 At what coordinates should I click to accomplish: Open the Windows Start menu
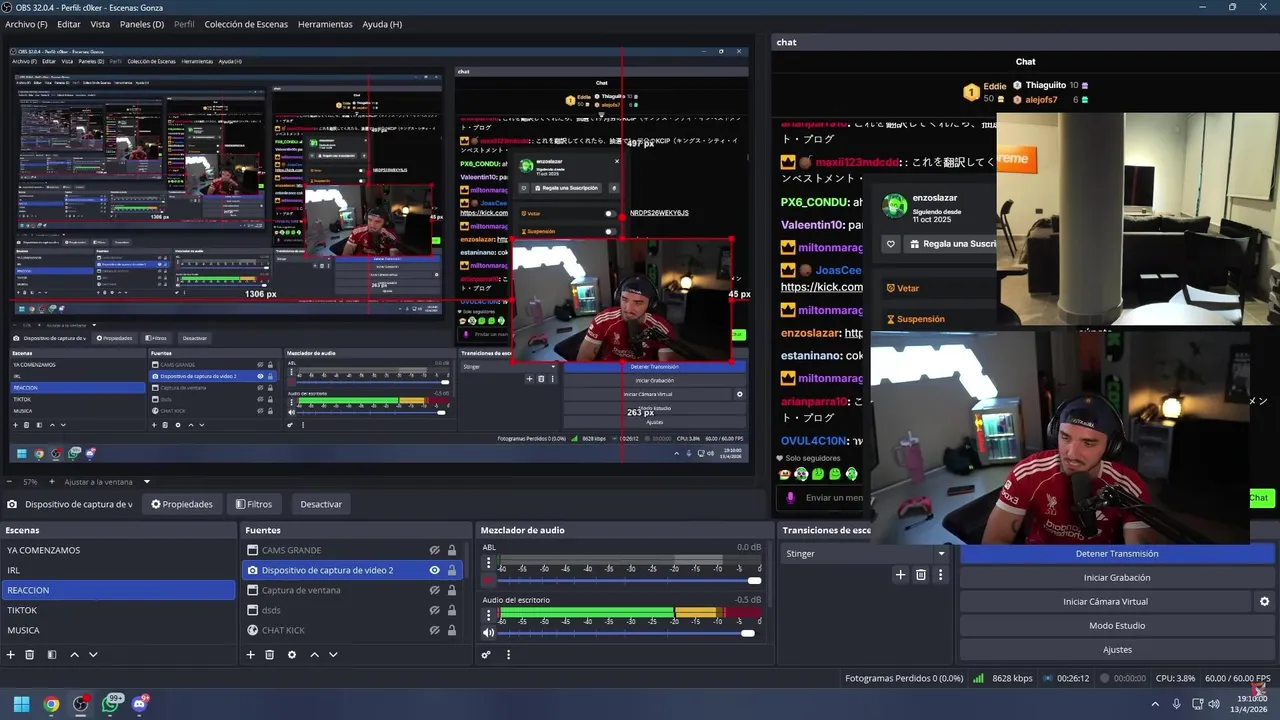pyautogui.click(x=21, y=704)
